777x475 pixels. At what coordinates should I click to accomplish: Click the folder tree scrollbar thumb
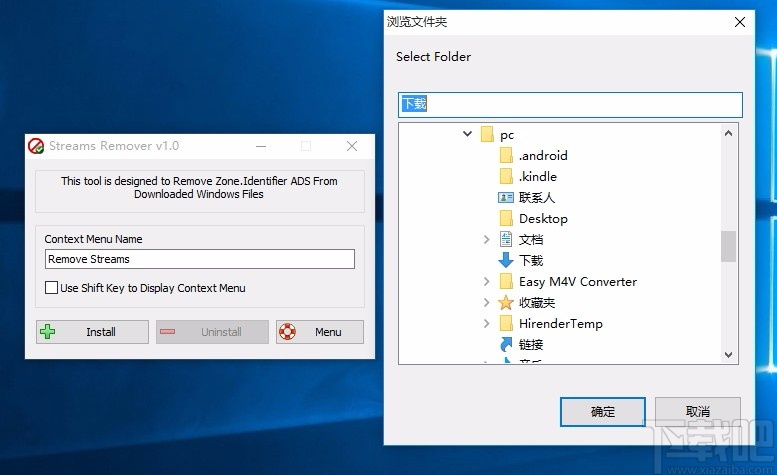pyautogui.click(x=728, y=246)
